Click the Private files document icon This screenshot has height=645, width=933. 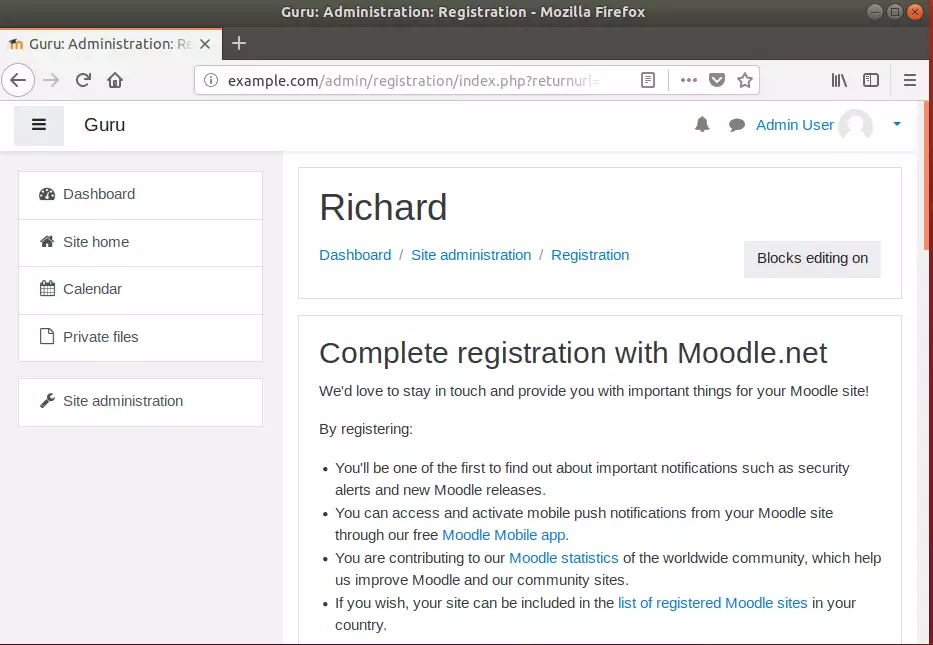pyautogui.click(x=47, y=336)
